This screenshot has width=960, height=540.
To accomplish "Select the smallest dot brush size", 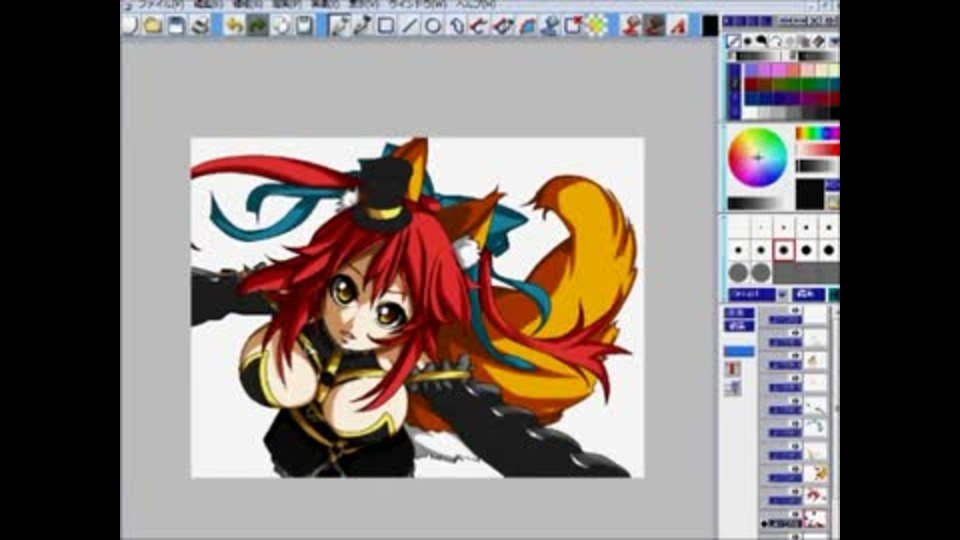I will pyautogui.click(x=761, y=228).
